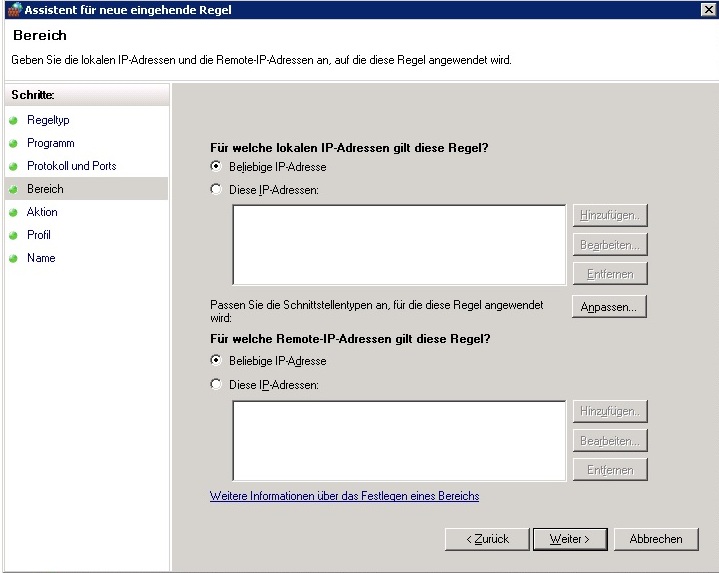Viewport: 719px width, 573px height.
Task: Click the local IP addresses list box
Action: coord(399,245)
